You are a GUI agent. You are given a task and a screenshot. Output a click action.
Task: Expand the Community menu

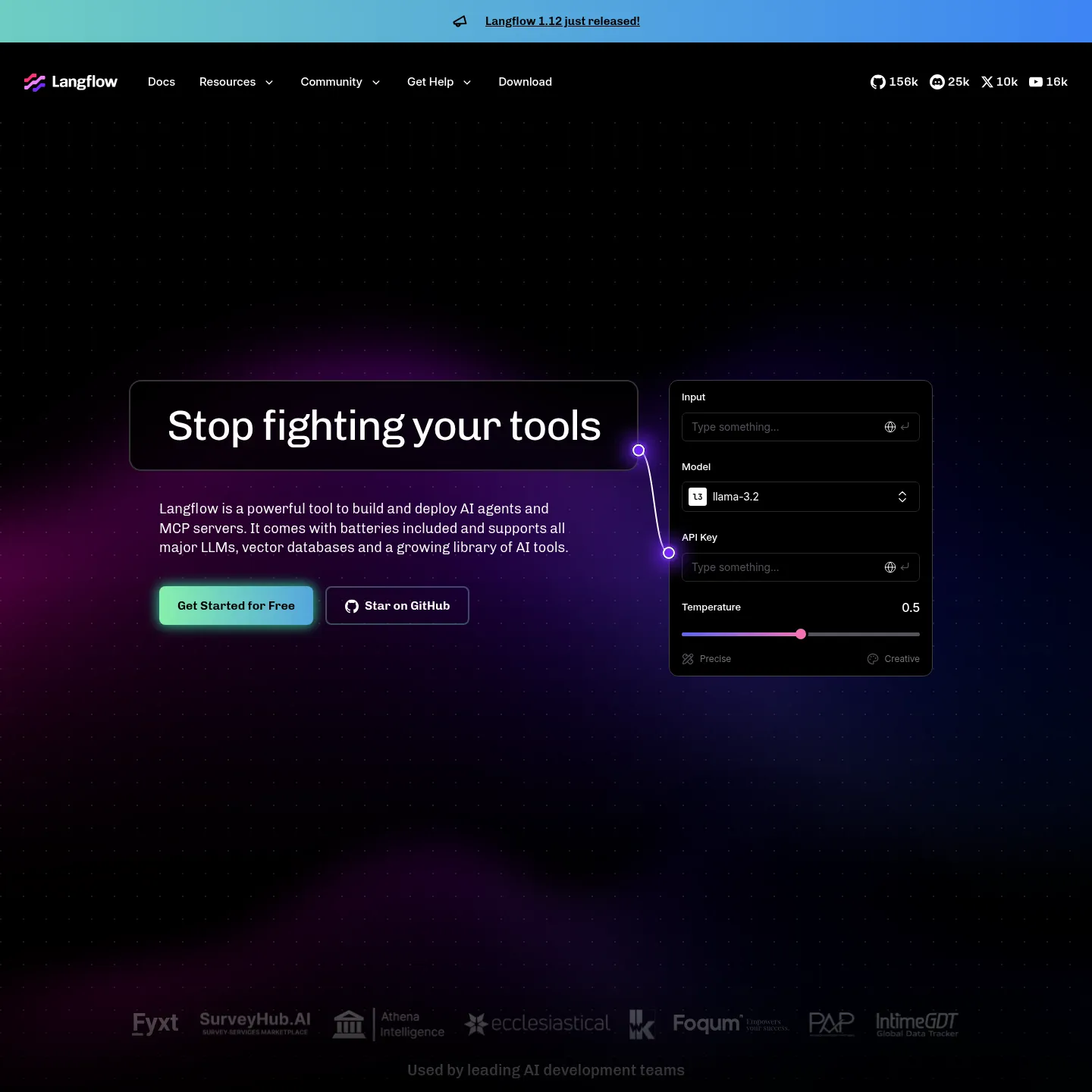click(x=340, y=82)
